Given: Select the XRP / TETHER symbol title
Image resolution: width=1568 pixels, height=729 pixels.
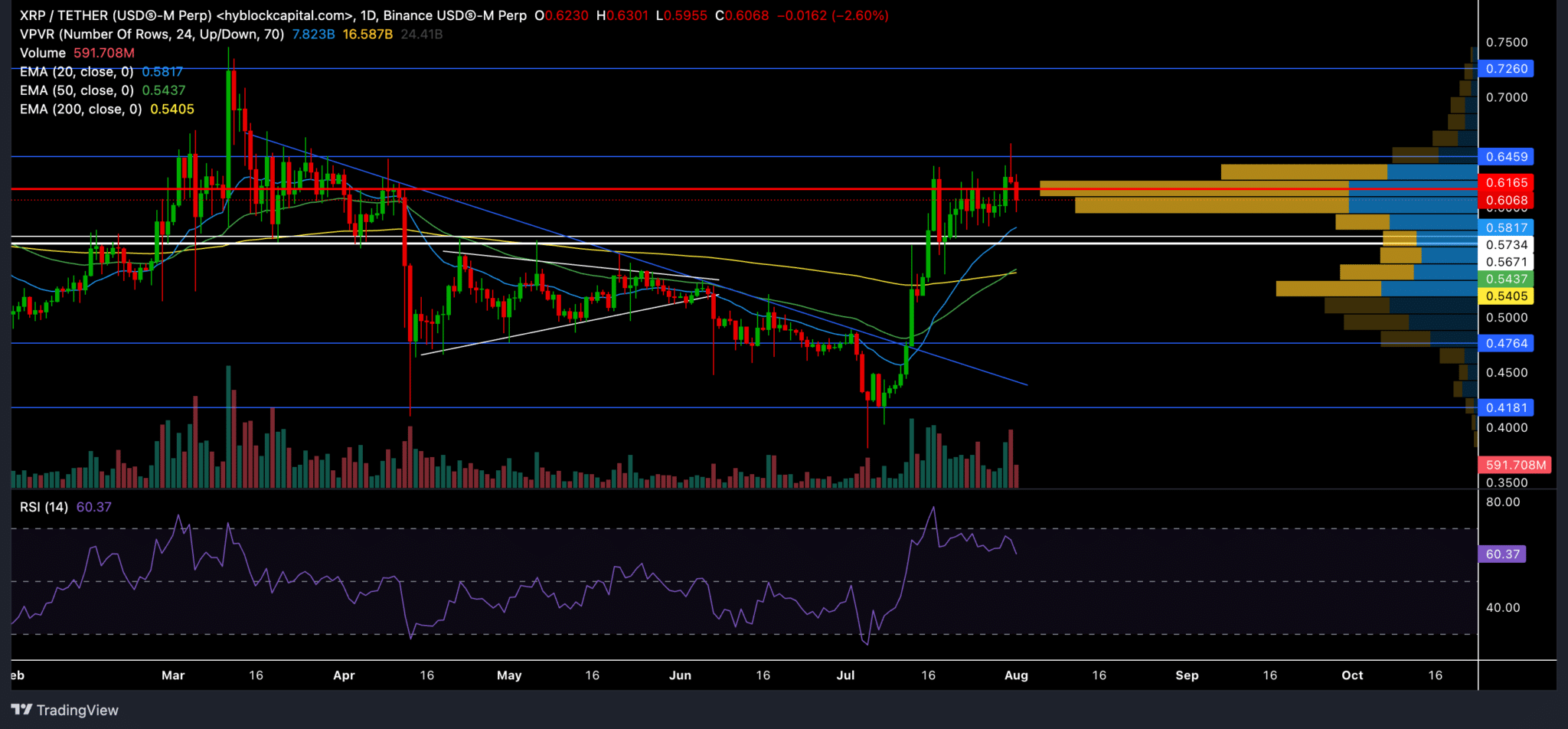Looking at the screenshot, I should point(273,15).
